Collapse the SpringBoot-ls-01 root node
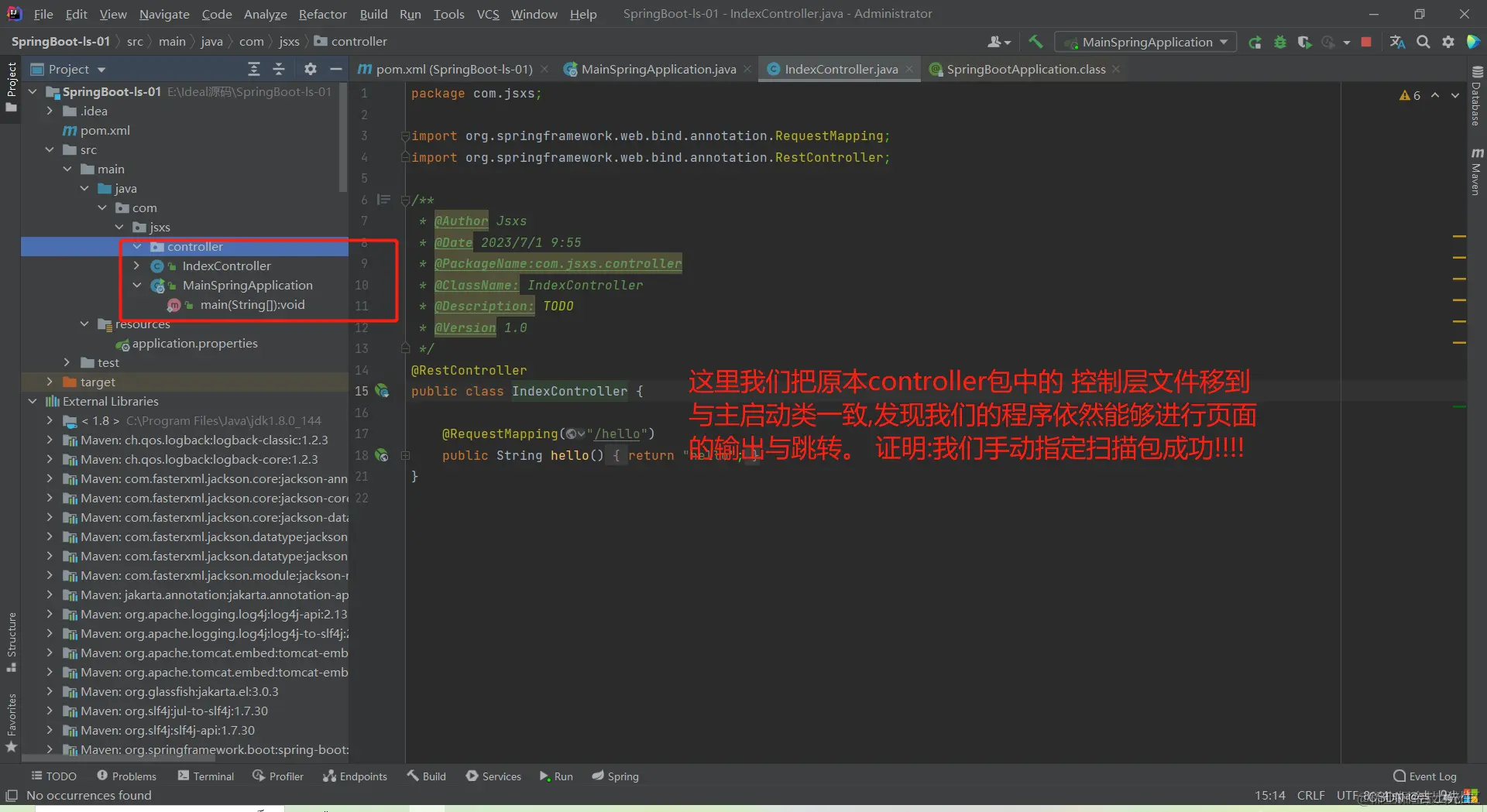Viewport: 1487px width, 812px height. [x=33, y=91]
